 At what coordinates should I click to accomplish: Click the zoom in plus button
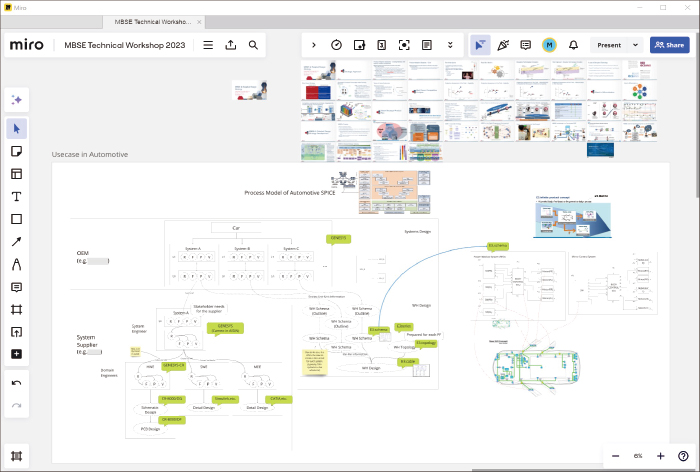coord(660,456)
